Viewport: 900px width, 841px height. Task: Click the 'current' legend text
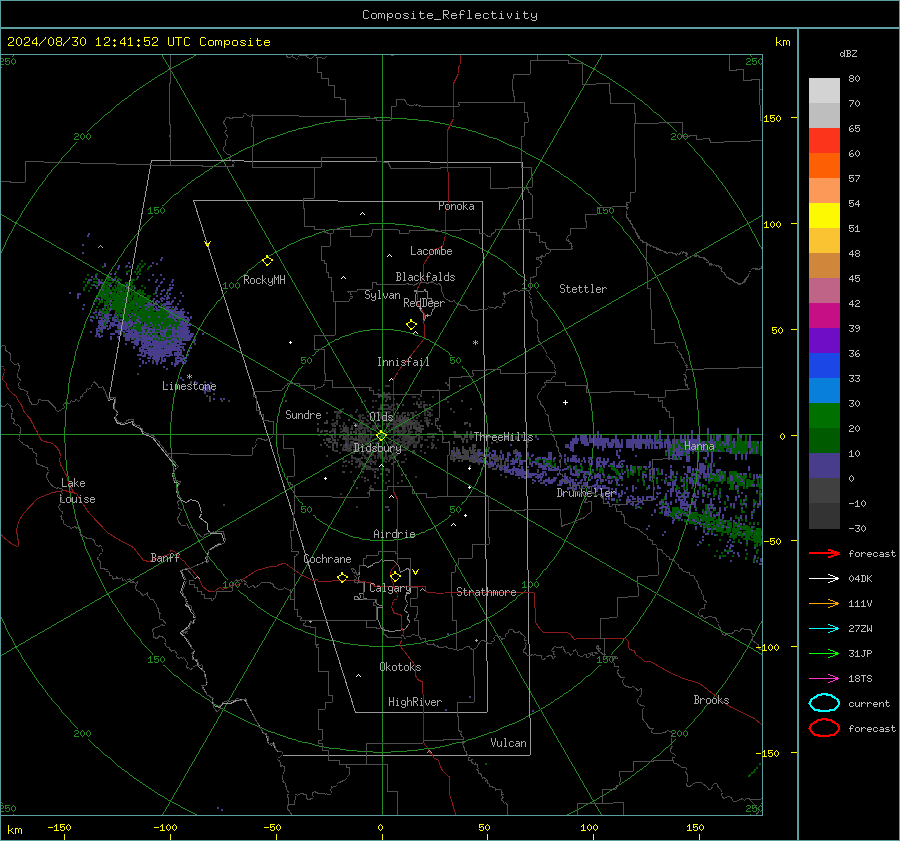click(x=869, y=703)
